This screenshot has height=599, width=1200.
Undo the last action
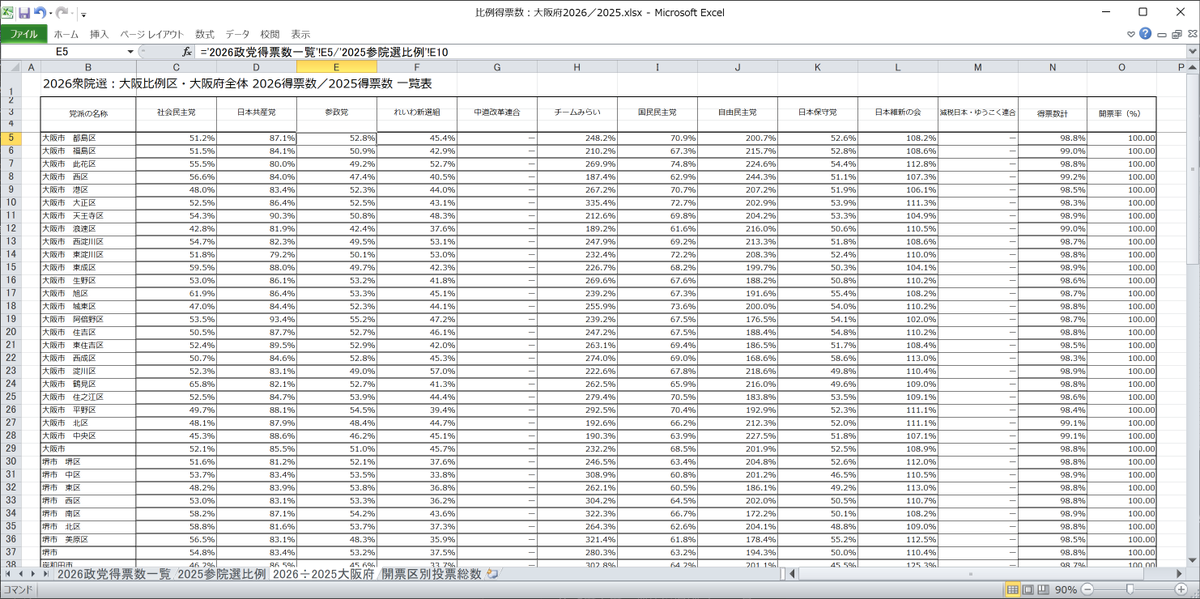click(39, 12)
